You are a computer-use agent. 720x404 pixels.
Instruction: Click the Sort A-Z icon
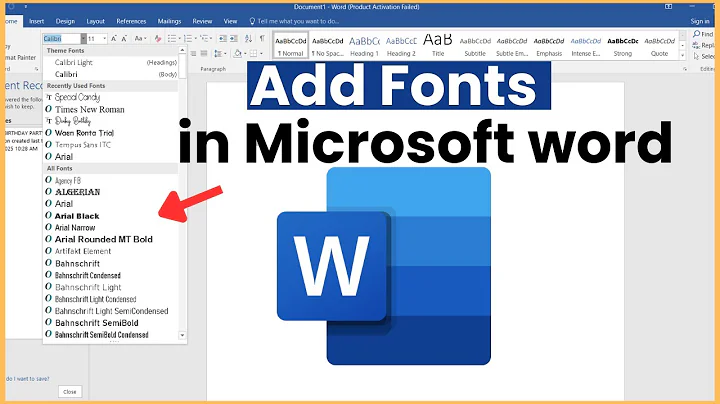click(248, 39)
